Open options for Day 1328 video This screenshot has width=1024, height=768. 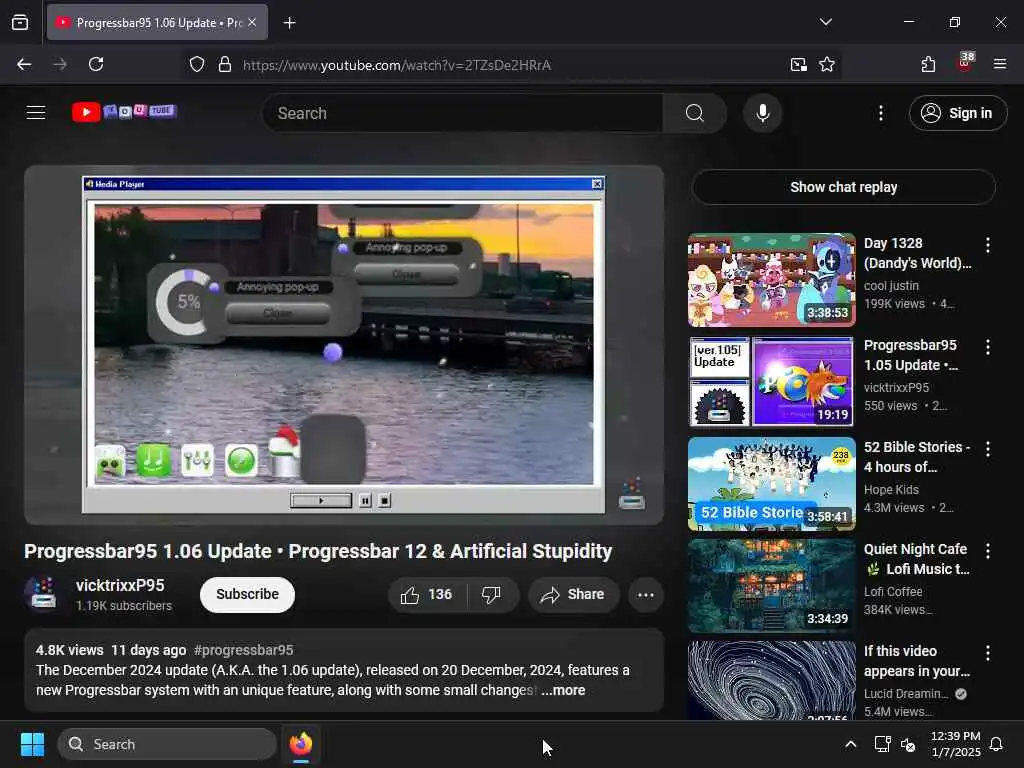987,245
